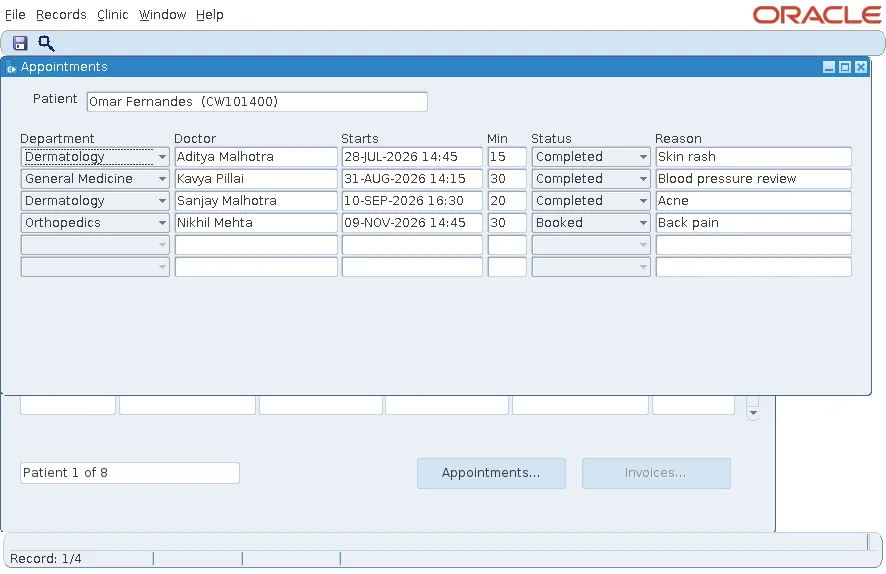Expand the General Medicine department dropdown
The height and width of the screenshot is (574, 886).
click(x=162, y=179)
